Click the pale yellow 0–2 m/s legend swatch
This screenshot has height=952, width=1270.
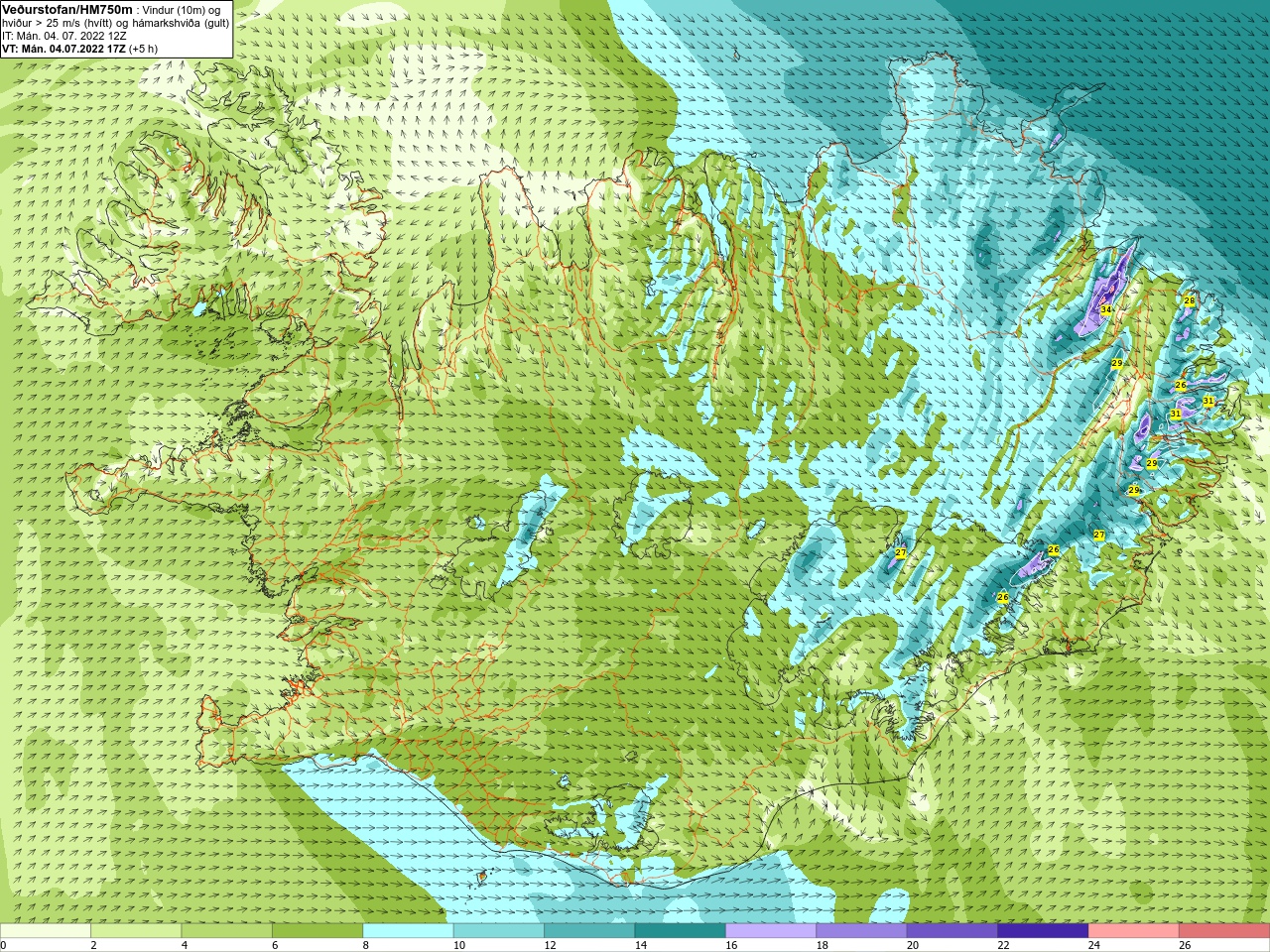coord(46,930)
